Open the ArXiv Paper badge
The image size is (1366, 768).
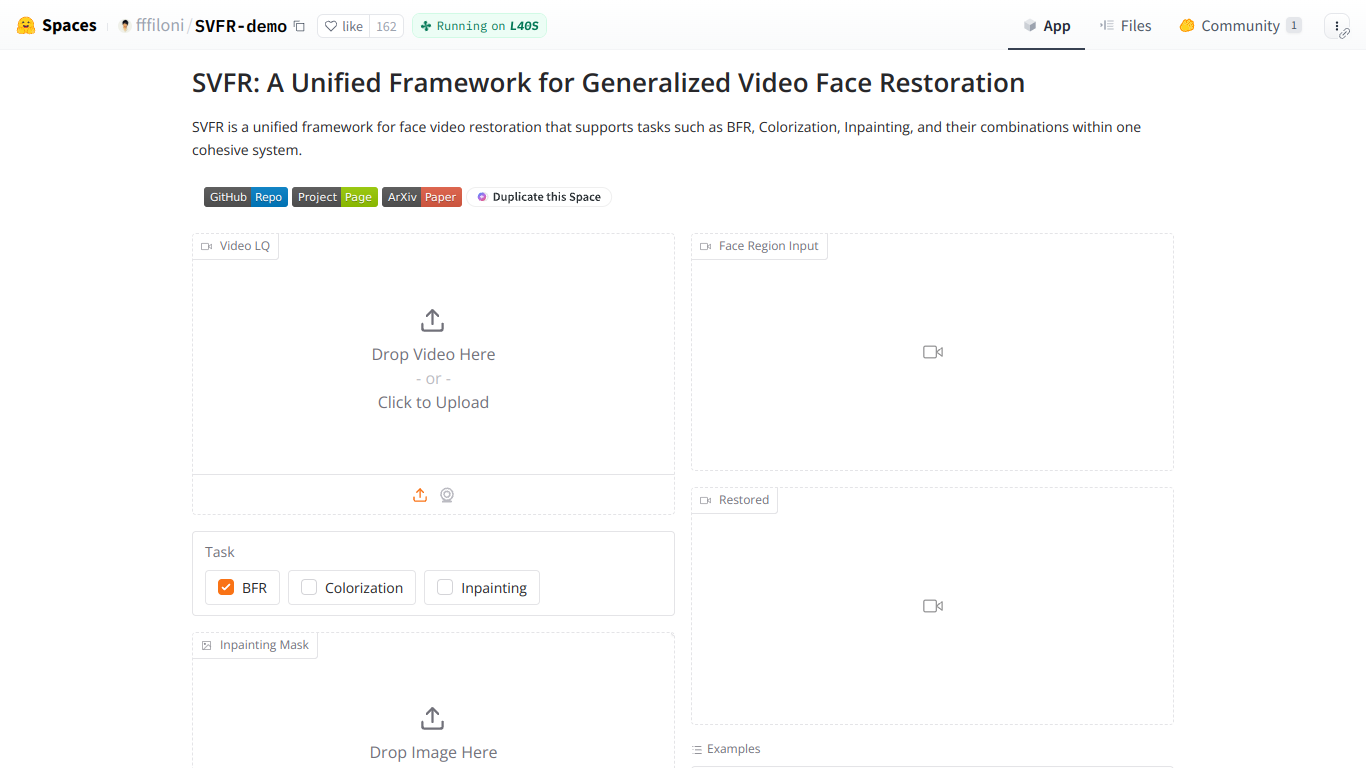(422, 197)
